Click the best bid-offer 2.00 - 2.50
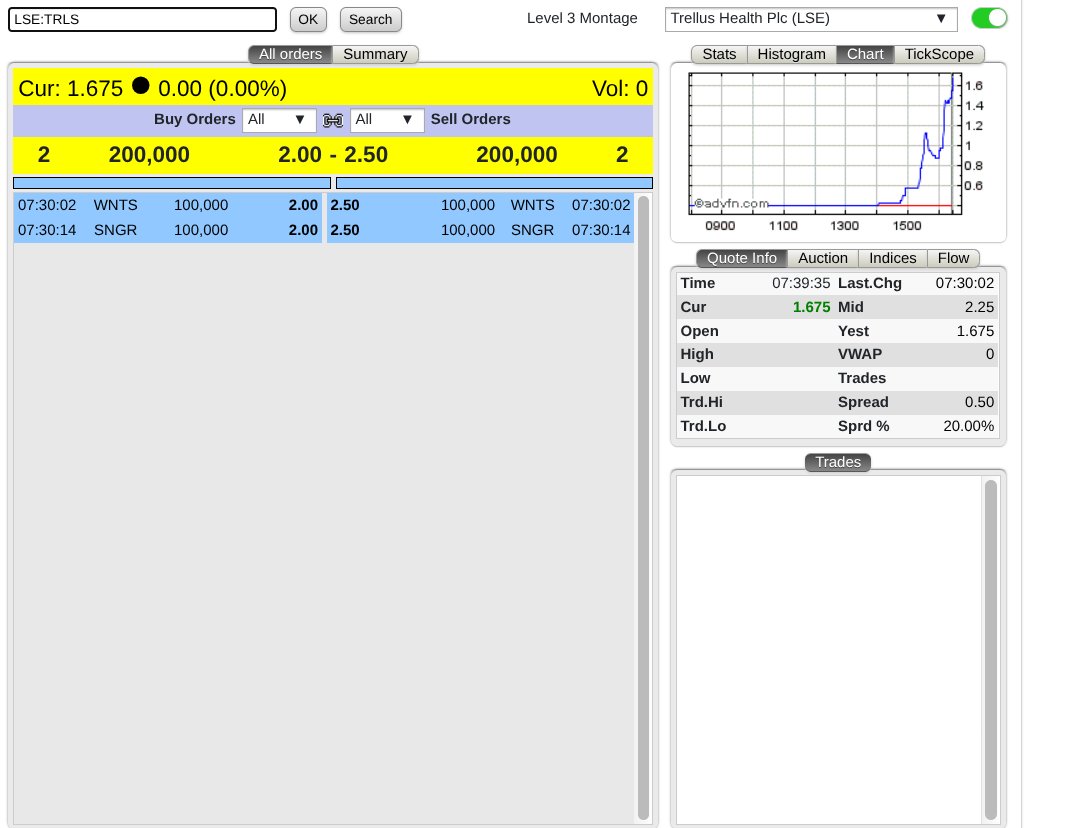Image resolution: width=1080 pixels, height=828 pixels. click(x=333, y=155)
